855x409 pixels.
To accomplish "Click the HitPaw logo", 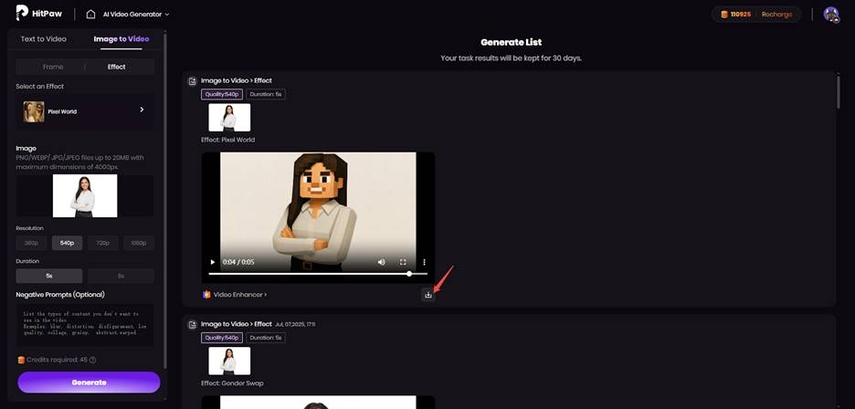I will coord(38,13).
